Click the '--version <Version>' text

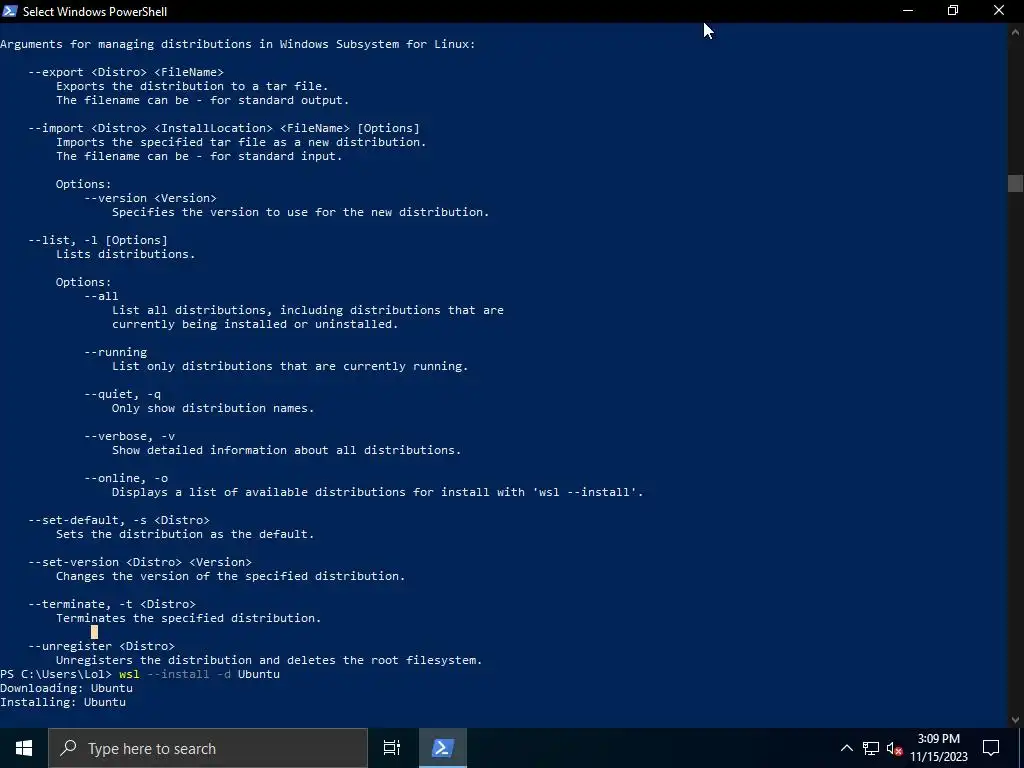coord(150,198)
